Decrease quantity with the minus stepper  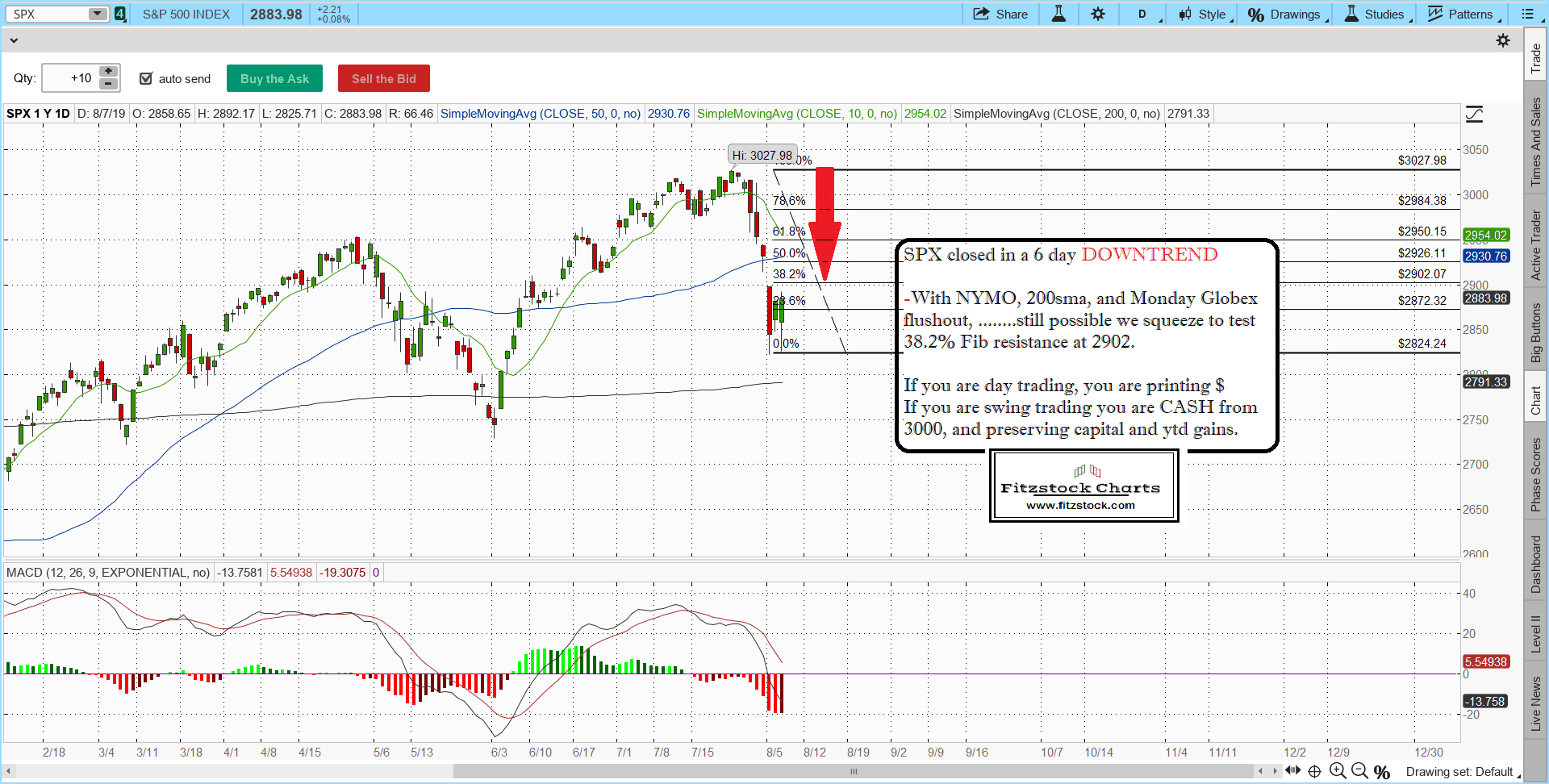(x=109, y=84)
